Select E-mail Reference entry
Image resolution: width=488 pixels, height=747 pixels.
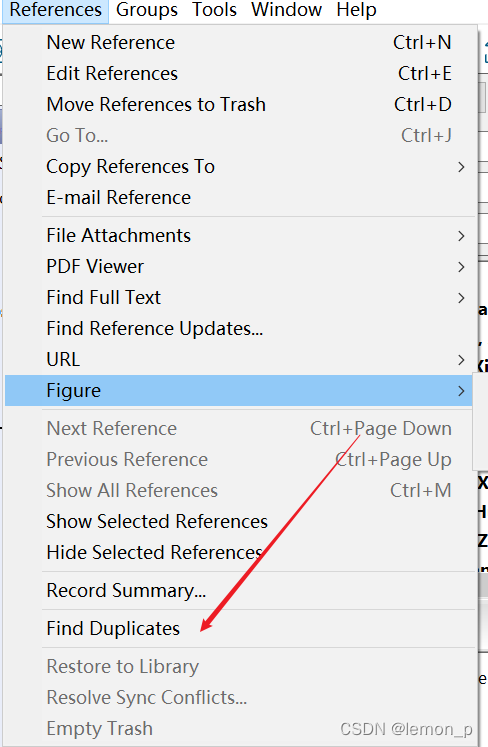pos(238,197)
